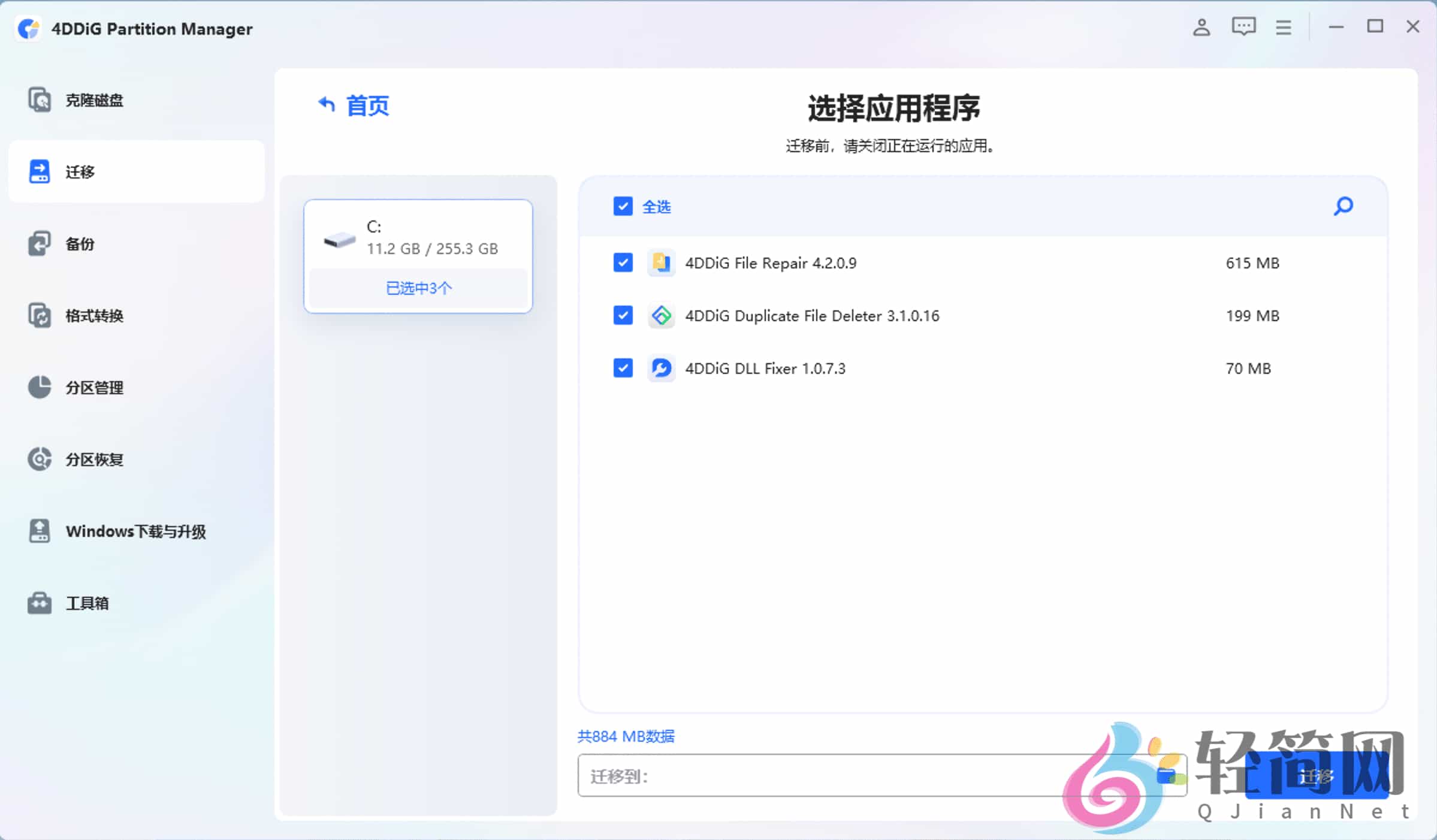Select the 备份 backup feature
Viewport: 1437px width, 840px height.
79,243
